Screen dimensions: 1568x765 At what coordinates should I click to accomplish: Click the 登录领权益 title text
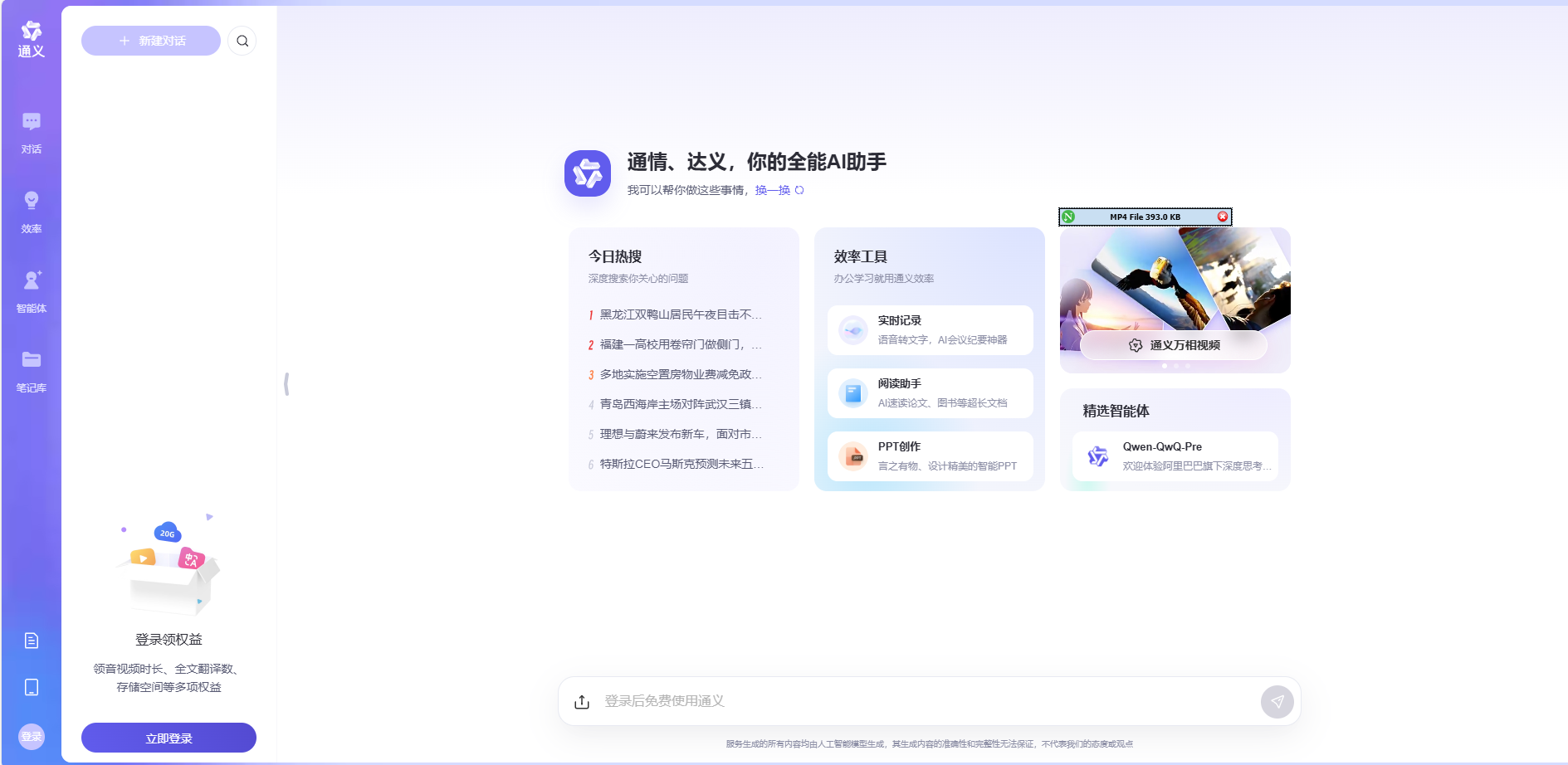tap(169, 640)
